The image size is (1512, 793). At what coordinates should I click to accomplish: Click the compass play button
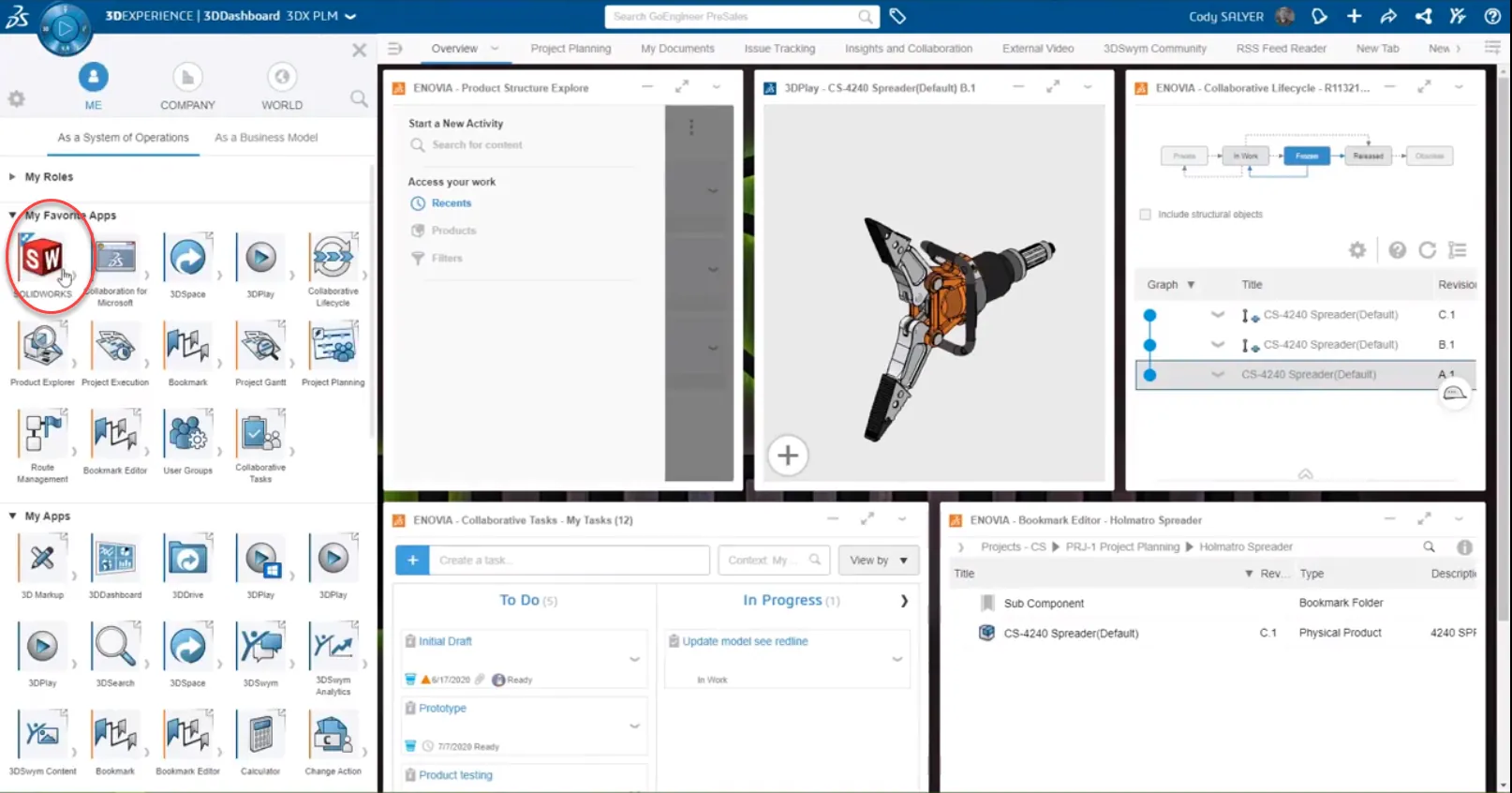(x=65, y=27)
